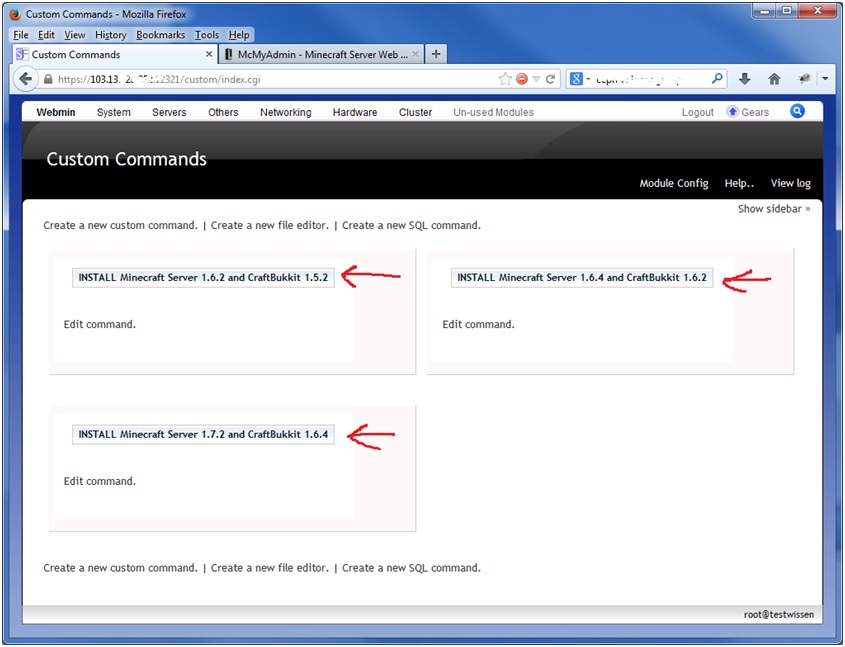Screen dimensions: 845x647
Task: Click the search magnifier in search box
Action: point(717,79)
